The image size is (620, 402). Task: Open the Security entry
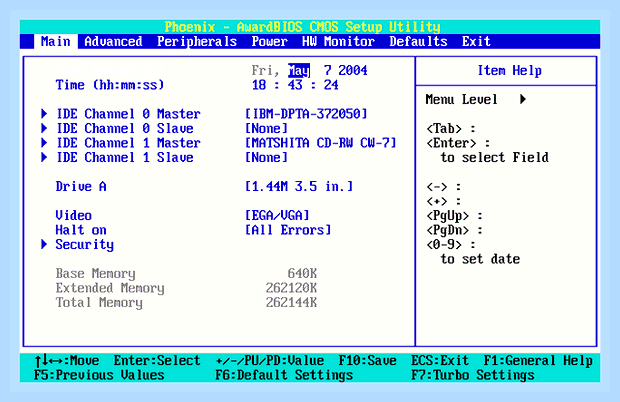(85, 245)
